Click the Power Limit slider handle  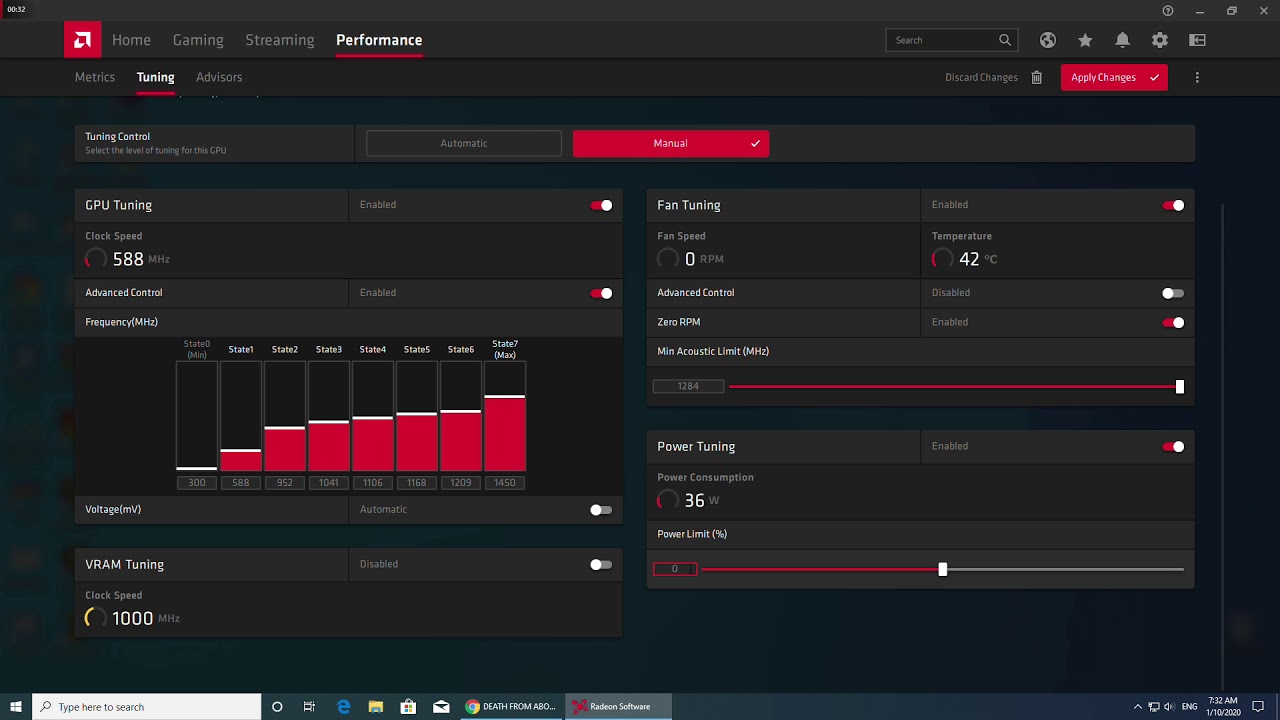pyautogui.click(x=942, y=569)
